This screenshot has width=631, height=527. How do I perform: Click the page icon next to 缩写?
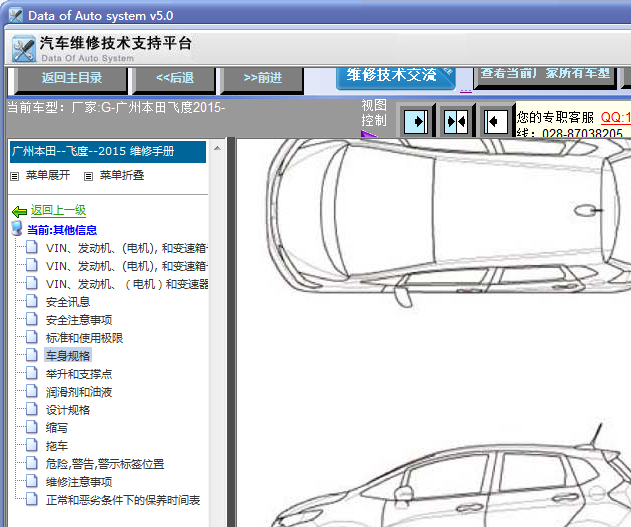click(x=32, y=427)
